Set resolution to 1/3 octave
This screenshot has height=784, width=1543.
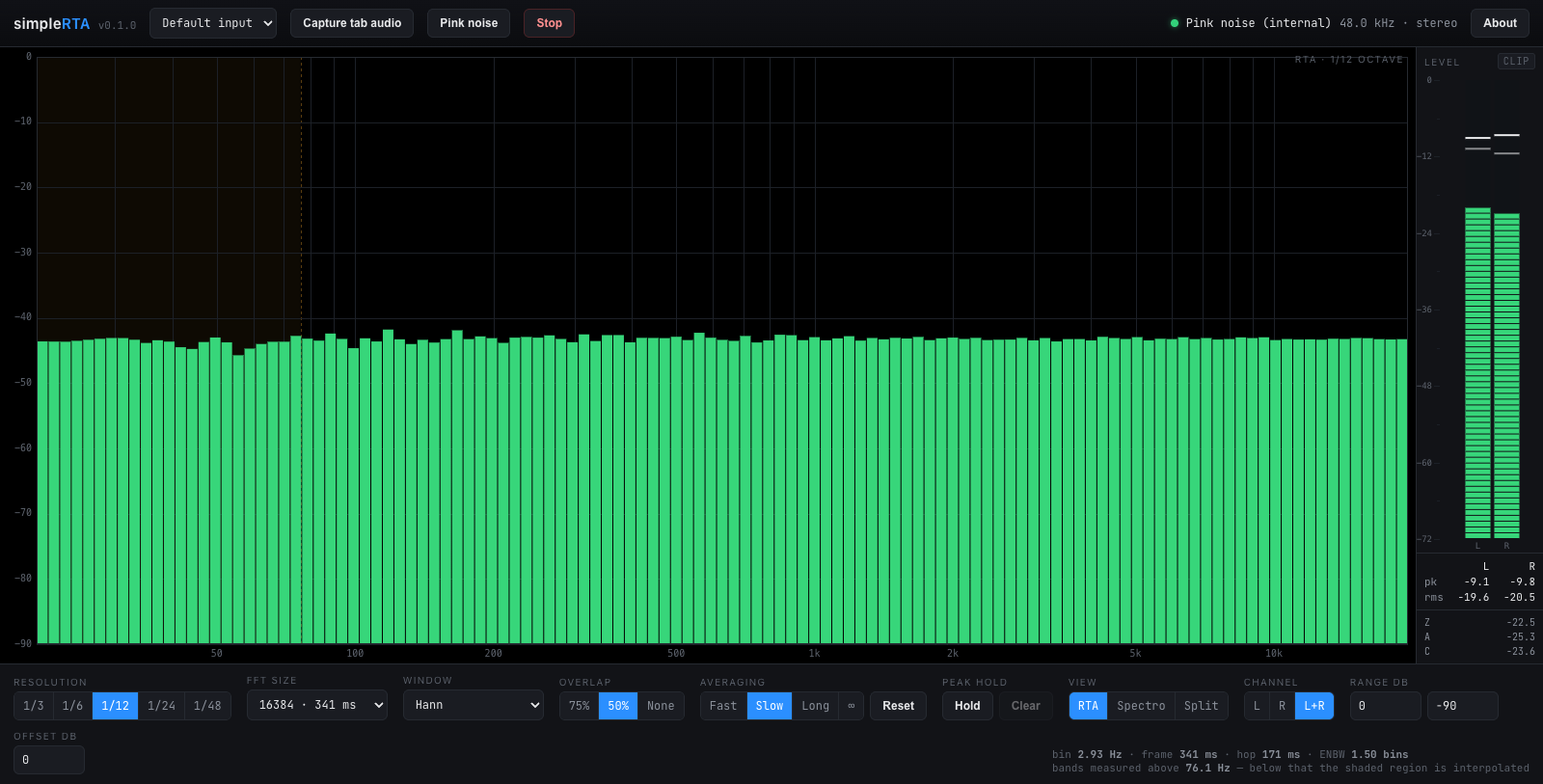pos(34,706)
